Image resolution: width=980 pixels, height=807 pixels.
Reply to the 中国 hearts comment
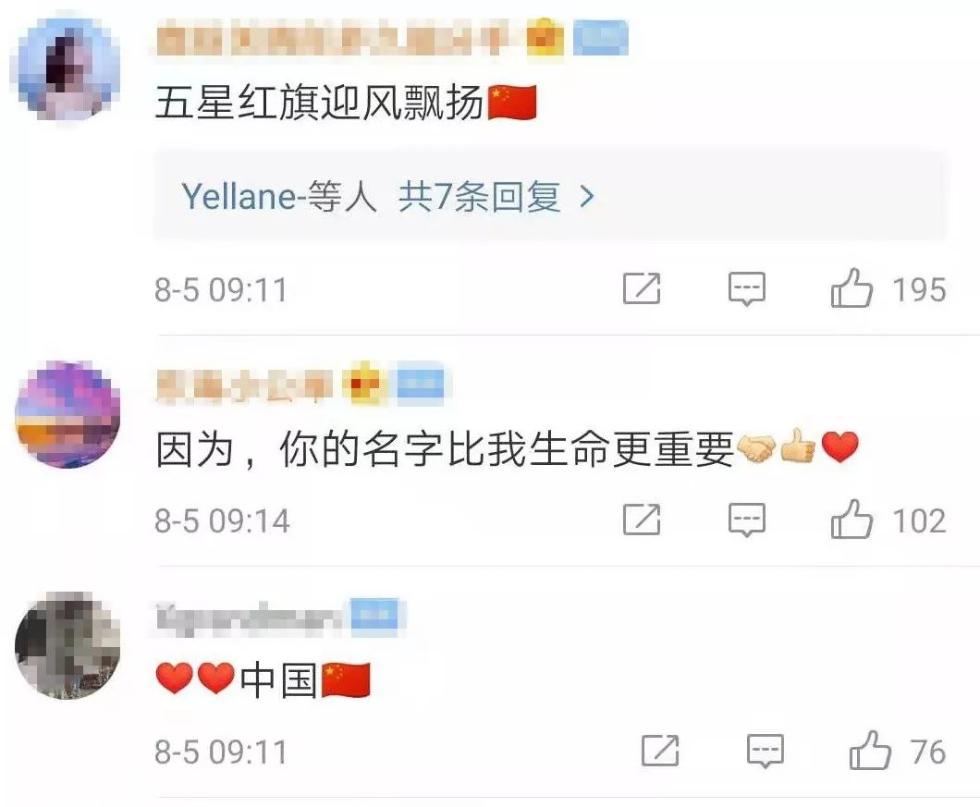pyautogui.click(x=766, y=751)
